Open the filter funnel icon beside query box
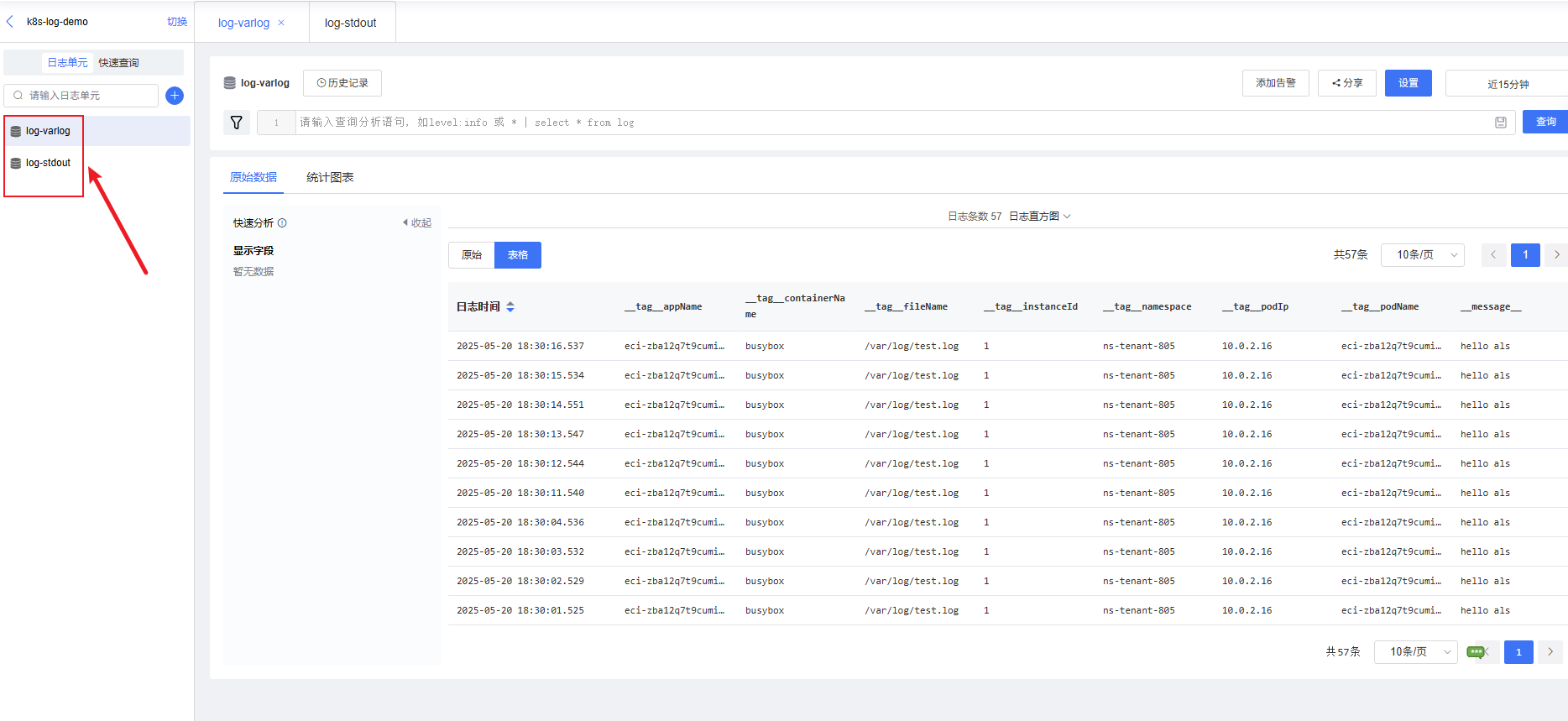The height and width of the screenshot is (721, 1568). (237, 123)
